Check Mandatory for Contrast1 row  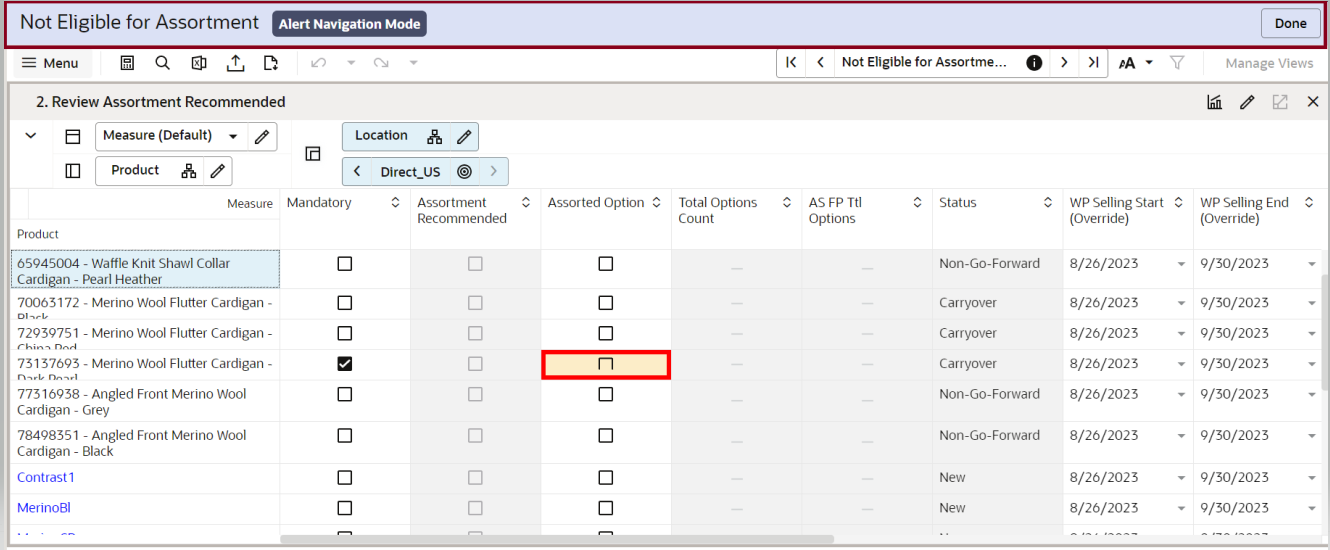tap(345, 478)
